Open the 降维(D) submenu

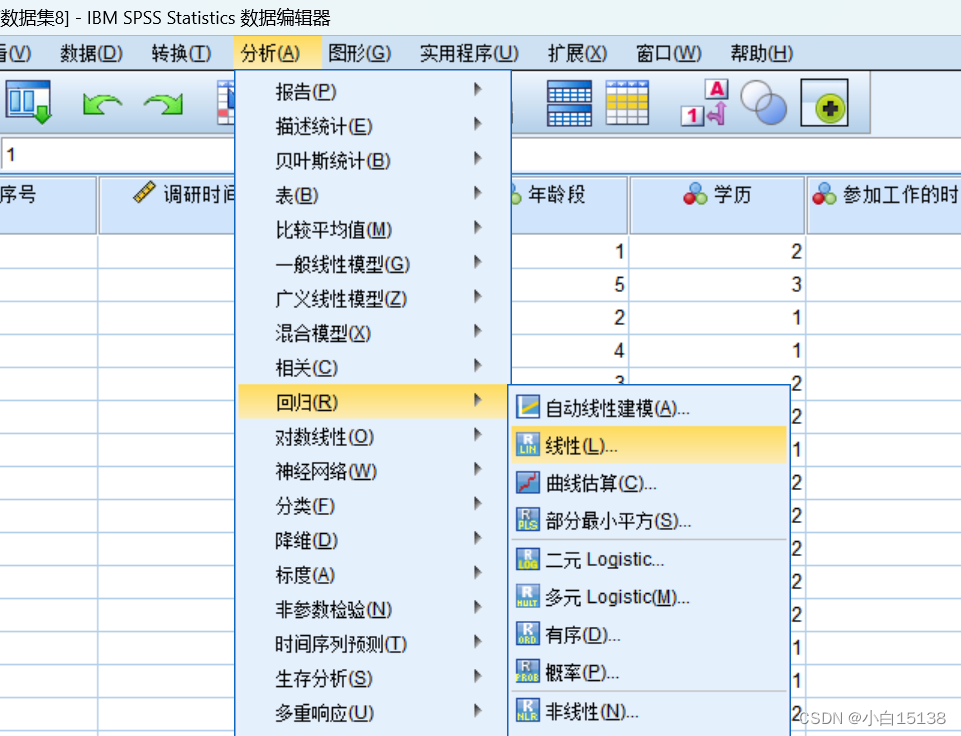pyautogui.click(x=373, y=540)
